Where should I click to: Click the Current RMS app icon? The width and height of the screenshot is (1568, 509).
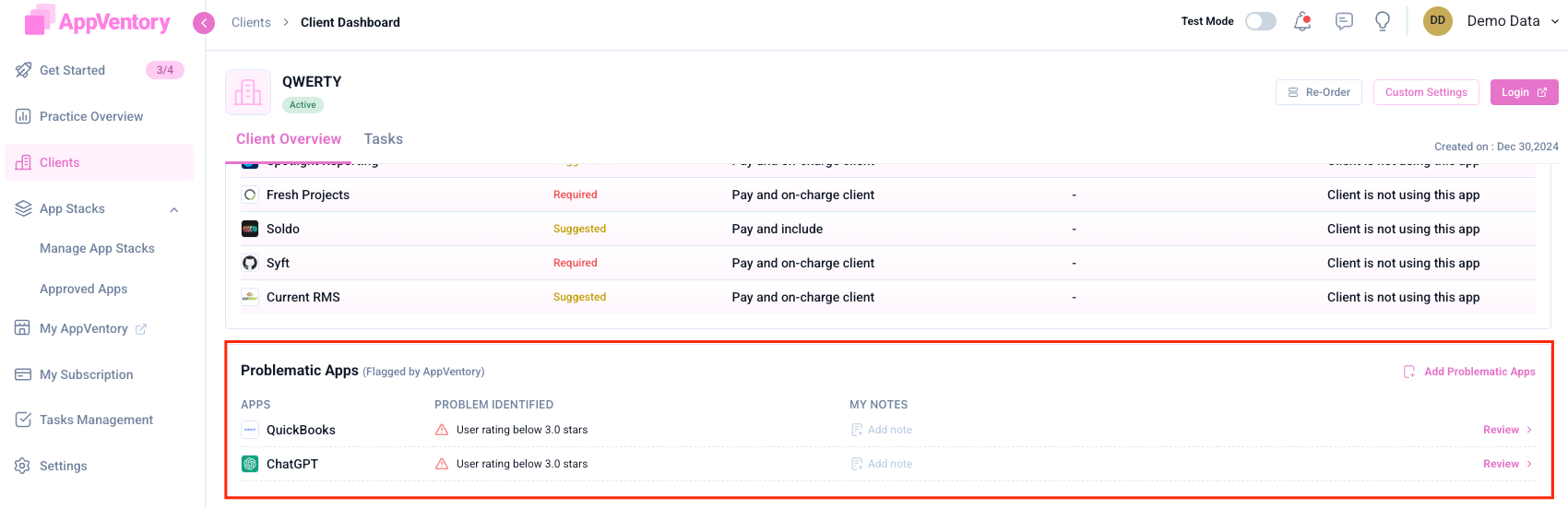(x=250, y=297)
